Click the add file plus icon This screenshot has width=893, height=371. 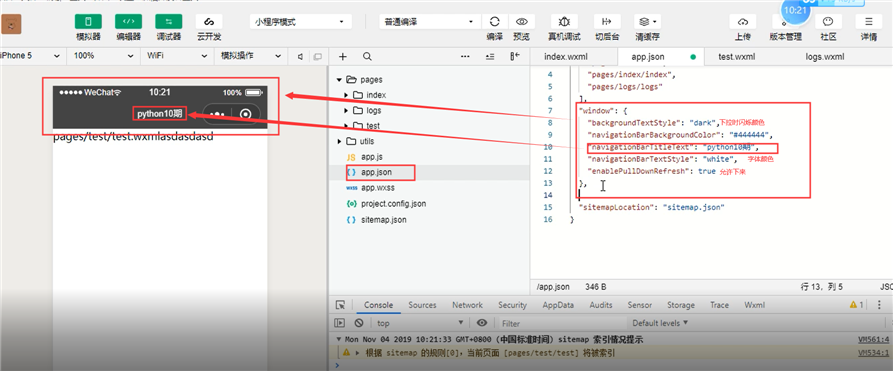343,56
